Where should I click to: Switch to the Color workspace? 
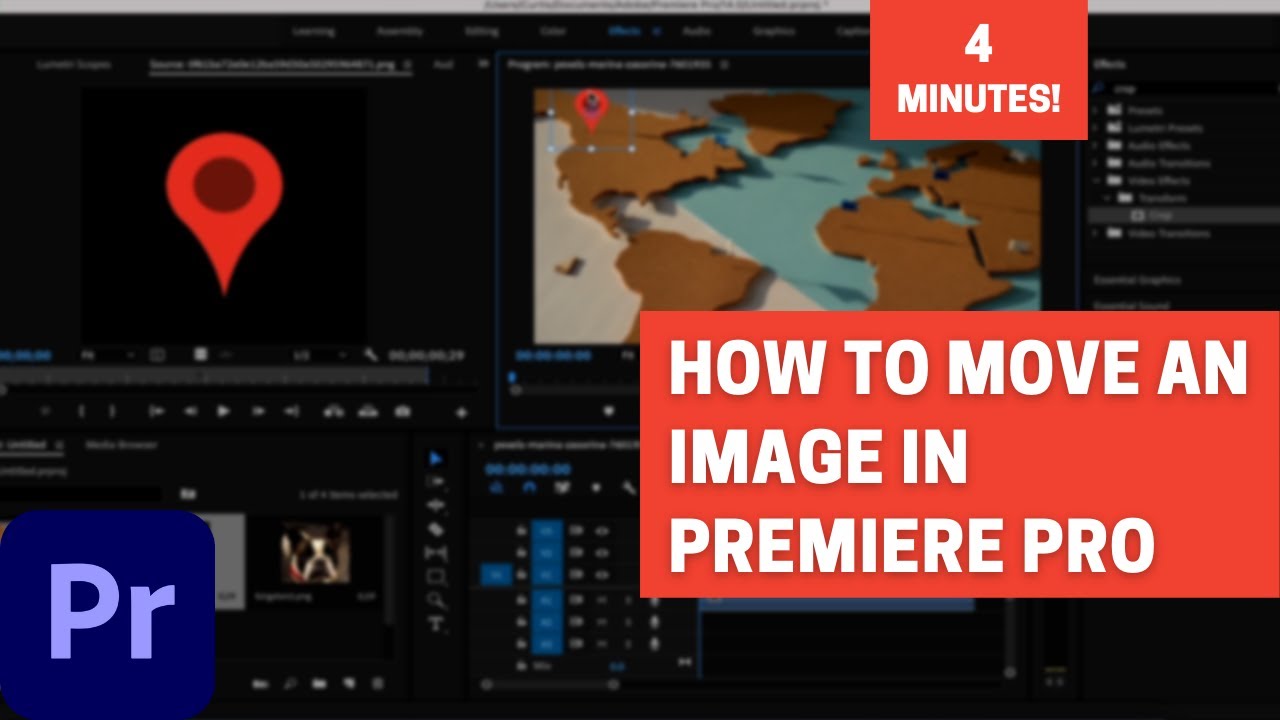click(553, 31)
